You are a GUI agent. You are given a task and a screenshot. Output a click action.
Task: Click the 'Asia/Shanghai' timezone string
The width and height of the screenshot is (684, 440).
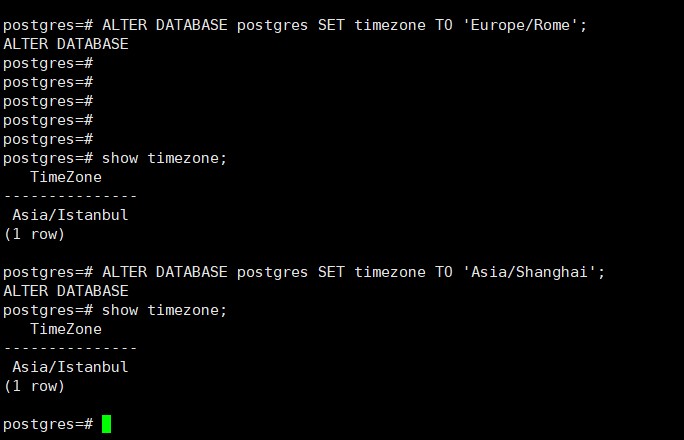pos(533,272)
